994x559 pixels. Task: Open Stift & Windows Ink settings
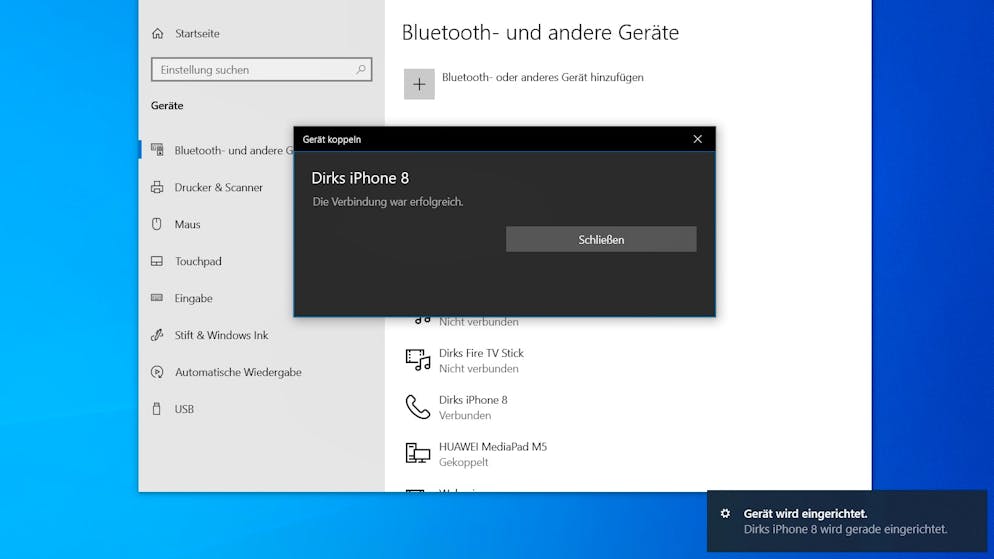[221, 335]
